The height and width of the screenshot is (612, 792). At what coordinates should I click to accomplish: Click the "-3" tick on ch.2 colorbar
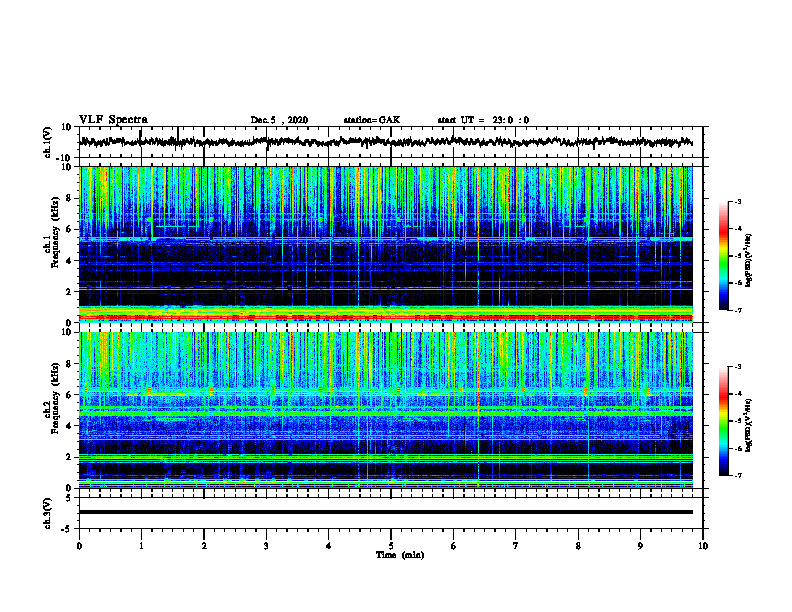click(x=738, y=367)
